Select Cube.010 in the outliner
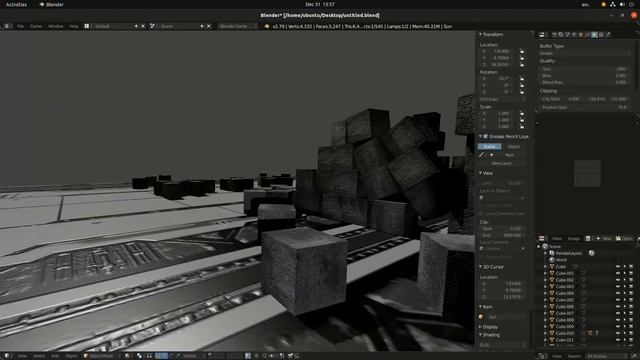The width and height of the screenshot is (640, 360). 564,333
